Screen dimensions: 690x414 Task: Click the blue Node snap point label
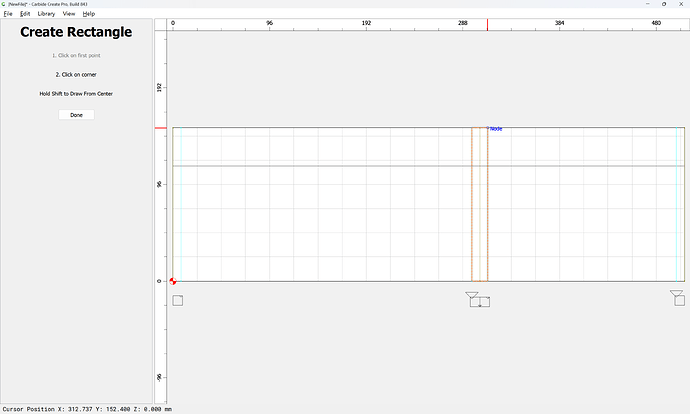[x=496, y=129]
